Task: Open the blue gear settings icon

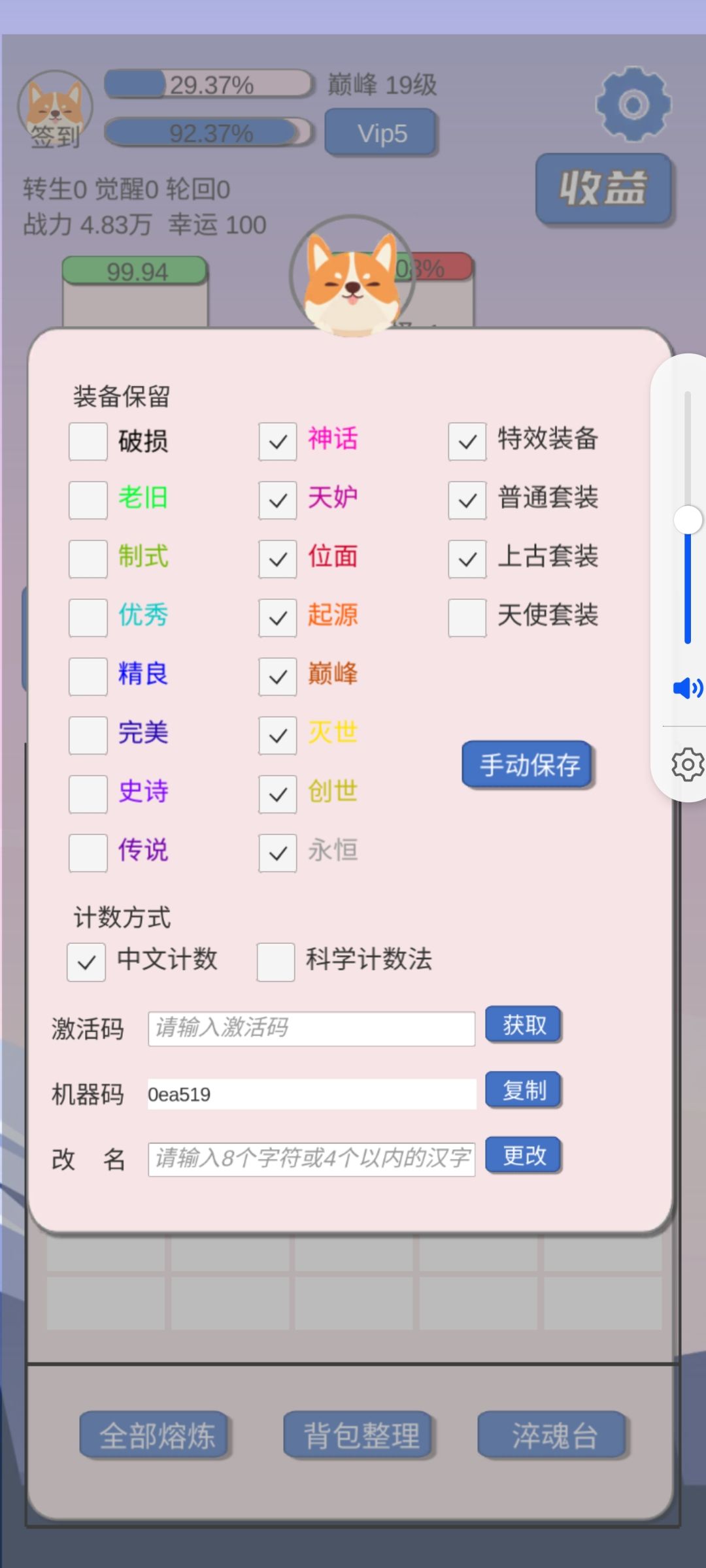Action: click(633, 104)
